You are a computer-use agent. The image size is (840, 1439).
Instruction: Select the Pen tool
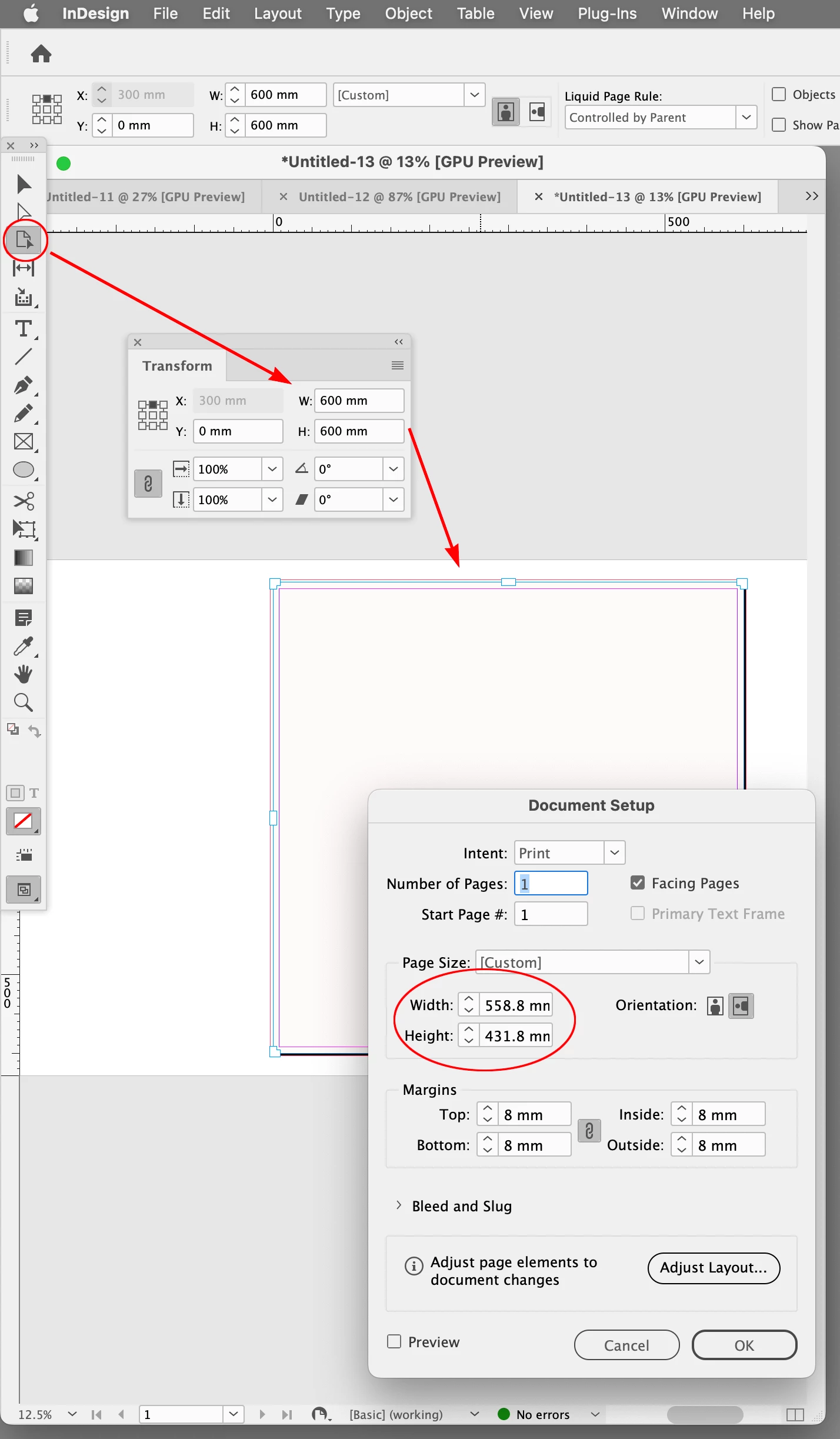click(x=24, y=385)
